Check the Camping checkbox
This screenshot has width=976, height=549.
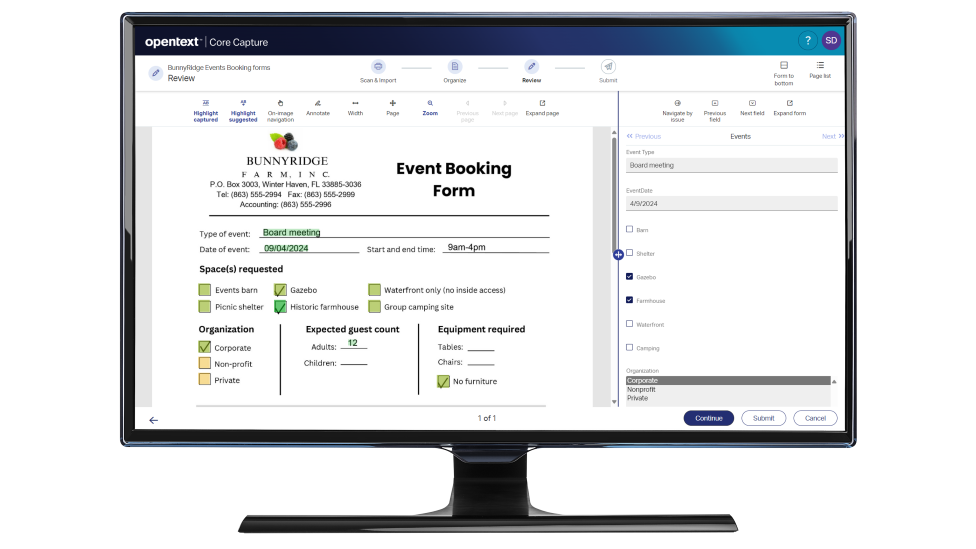(x=629, y=347)
